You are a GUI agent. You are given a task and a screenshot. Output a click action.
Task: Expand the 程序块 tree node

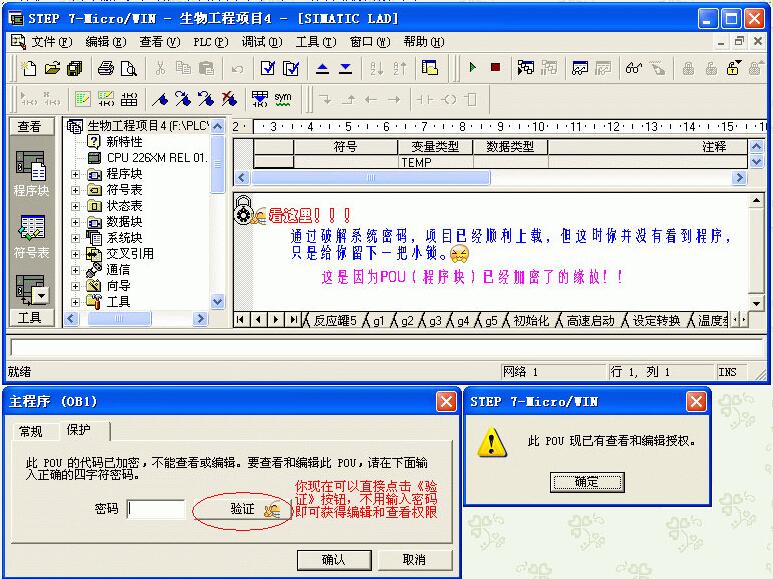[75, 174]
